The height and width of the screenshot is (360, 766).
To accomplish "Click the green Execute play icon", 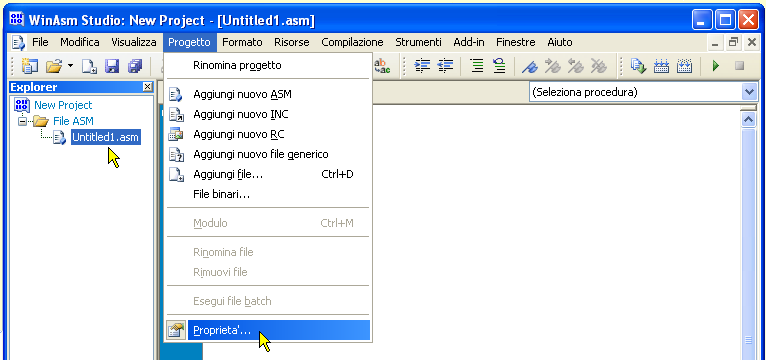I will tap(716, 65).
